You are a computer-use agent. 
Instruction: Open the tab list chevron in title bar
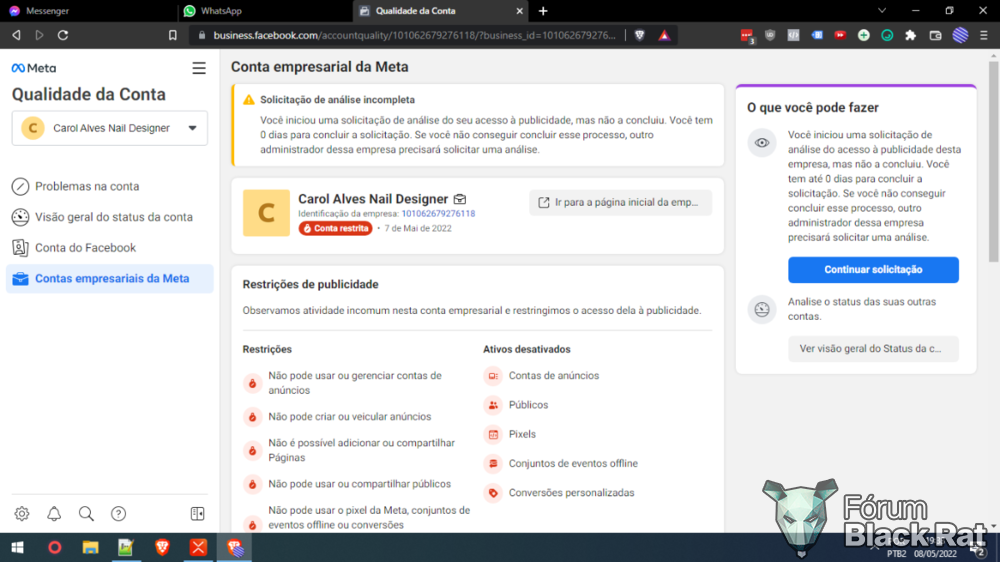pyautogui.click(x=882, y=11)
